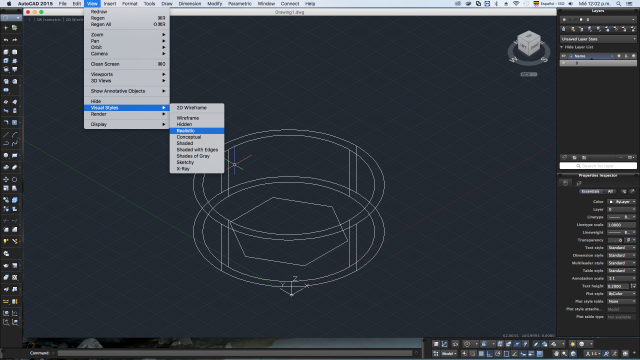Open the Model layout dropdown in status bar
Viewport: 640px width, 360px height.
pyautogui.click(x=449, y=353)
